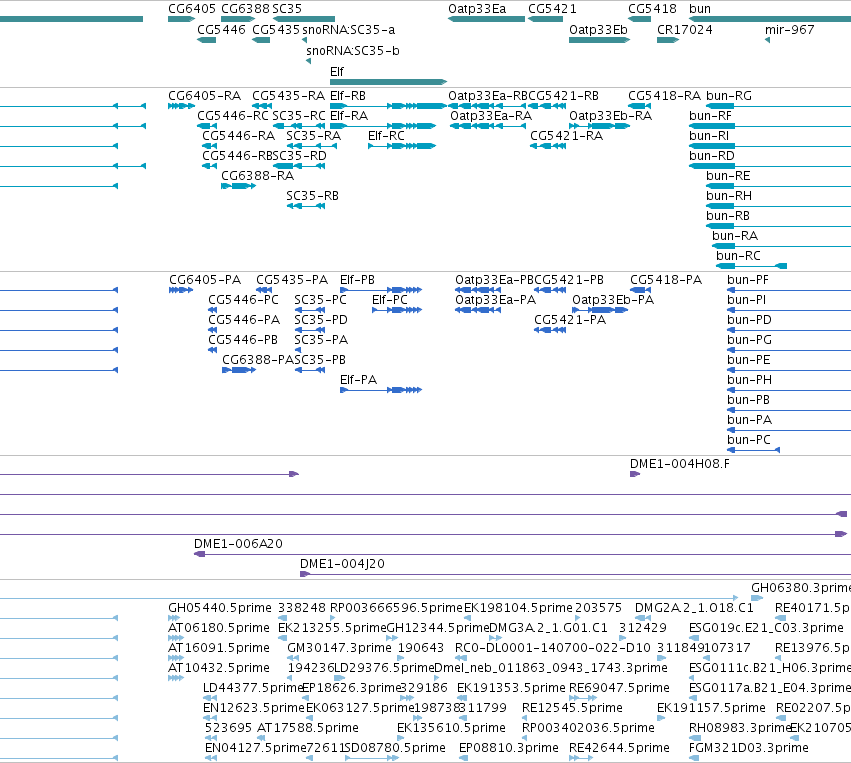The height and width of the screenshot is (763, 851).
Task: Select the GM30147.3prime EST label
Action: 339,647
